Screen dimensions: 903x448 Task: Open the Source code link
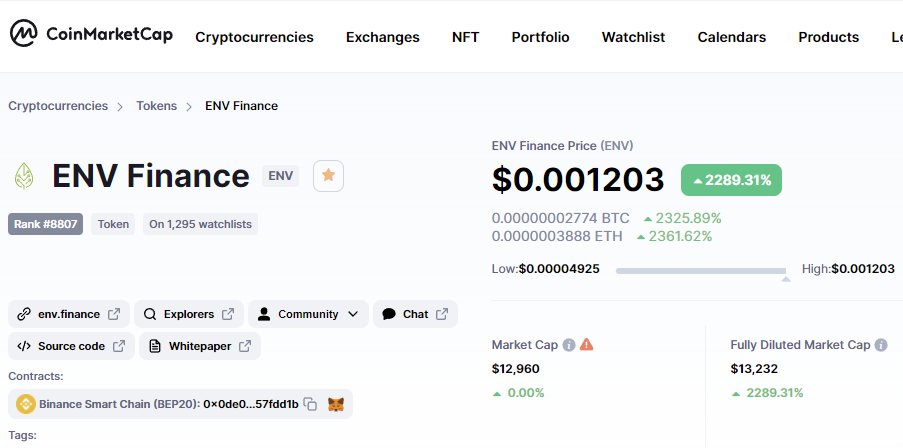pyautogui.click(x=71, y=346)
